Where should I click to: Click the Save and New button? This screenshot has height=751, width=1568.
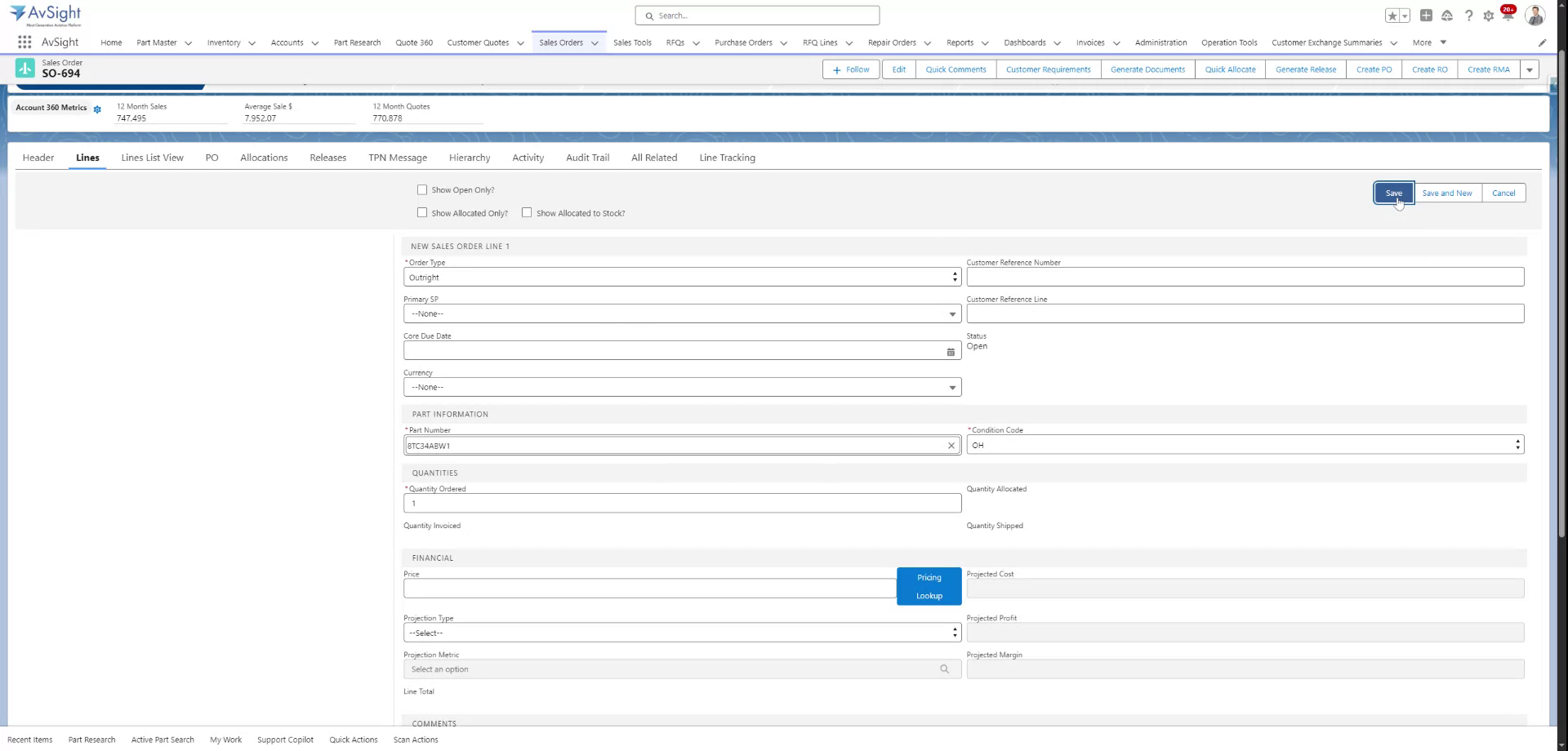click(1446, 193)
